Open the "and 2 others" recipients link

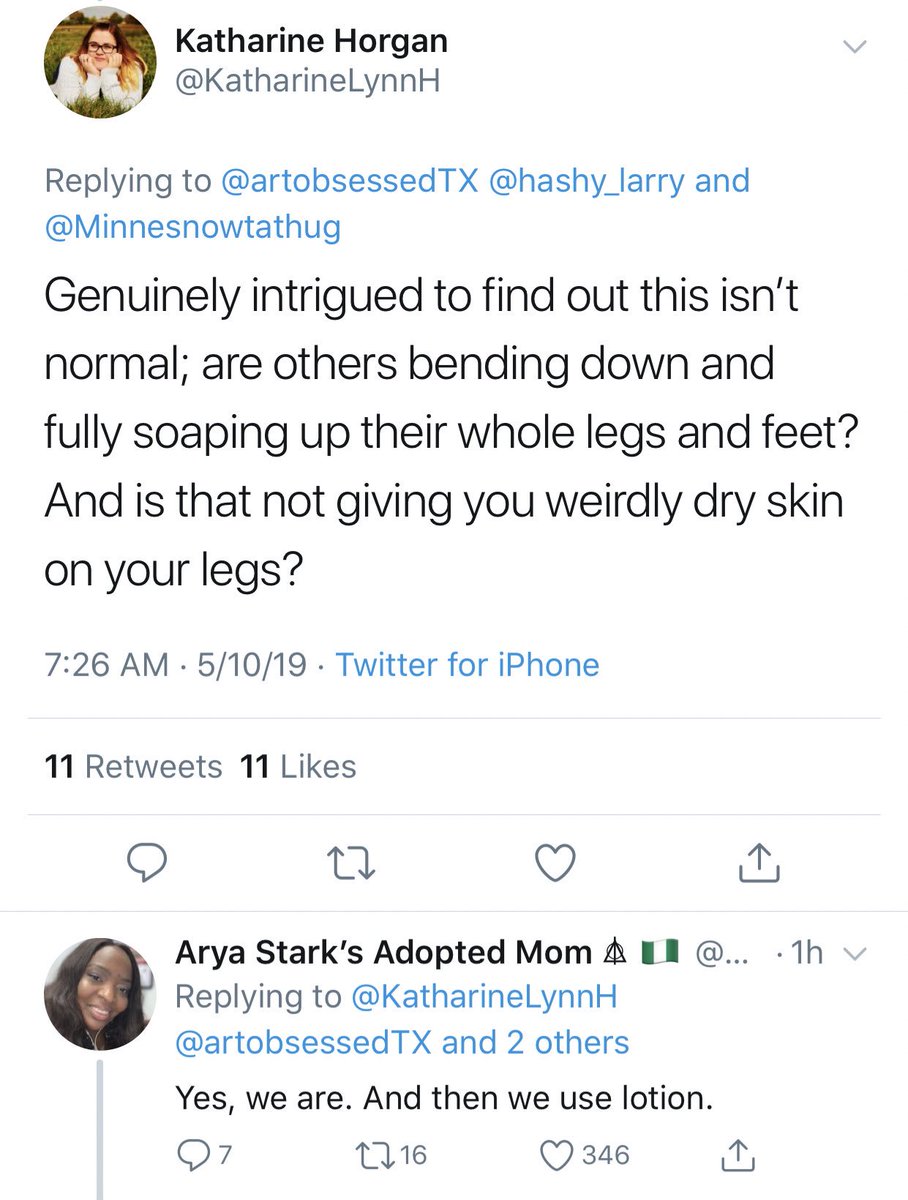point(535,1043)
